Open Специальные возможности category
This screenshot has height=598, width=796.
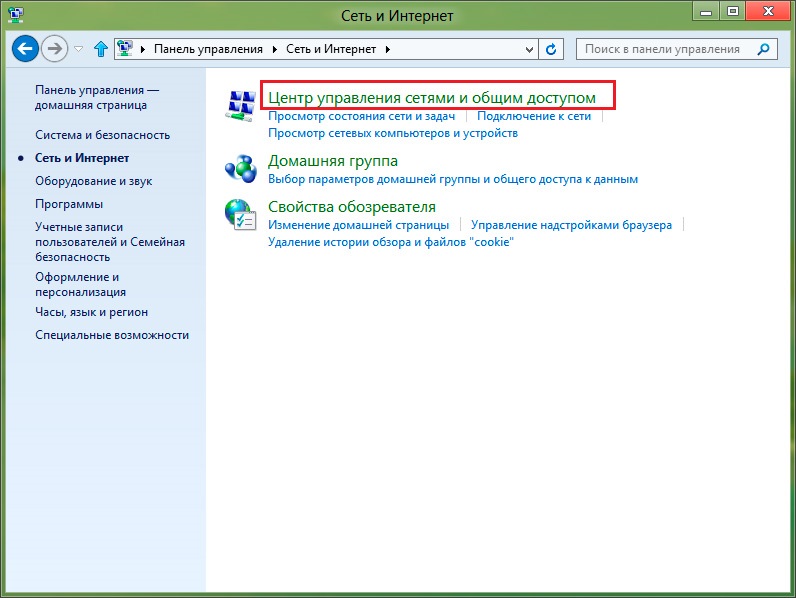pos(112,335)
